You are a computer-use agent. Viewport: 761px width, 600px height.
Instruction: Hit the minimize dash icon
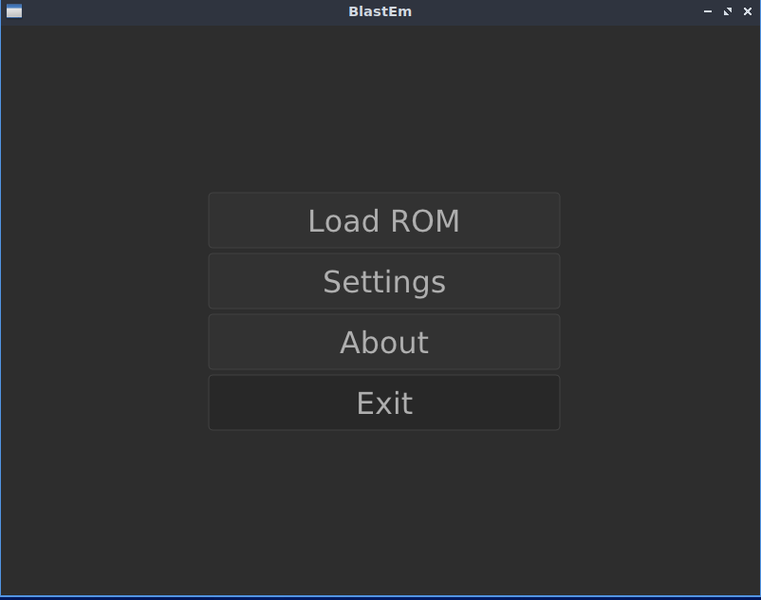(x=708, y=12)
